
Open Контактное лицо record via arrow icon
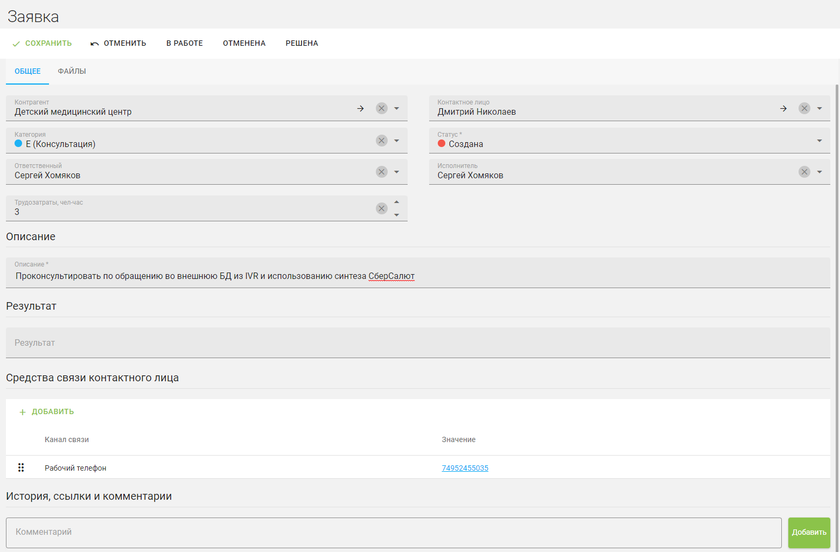pyautogui.click(x=783, y=108)
